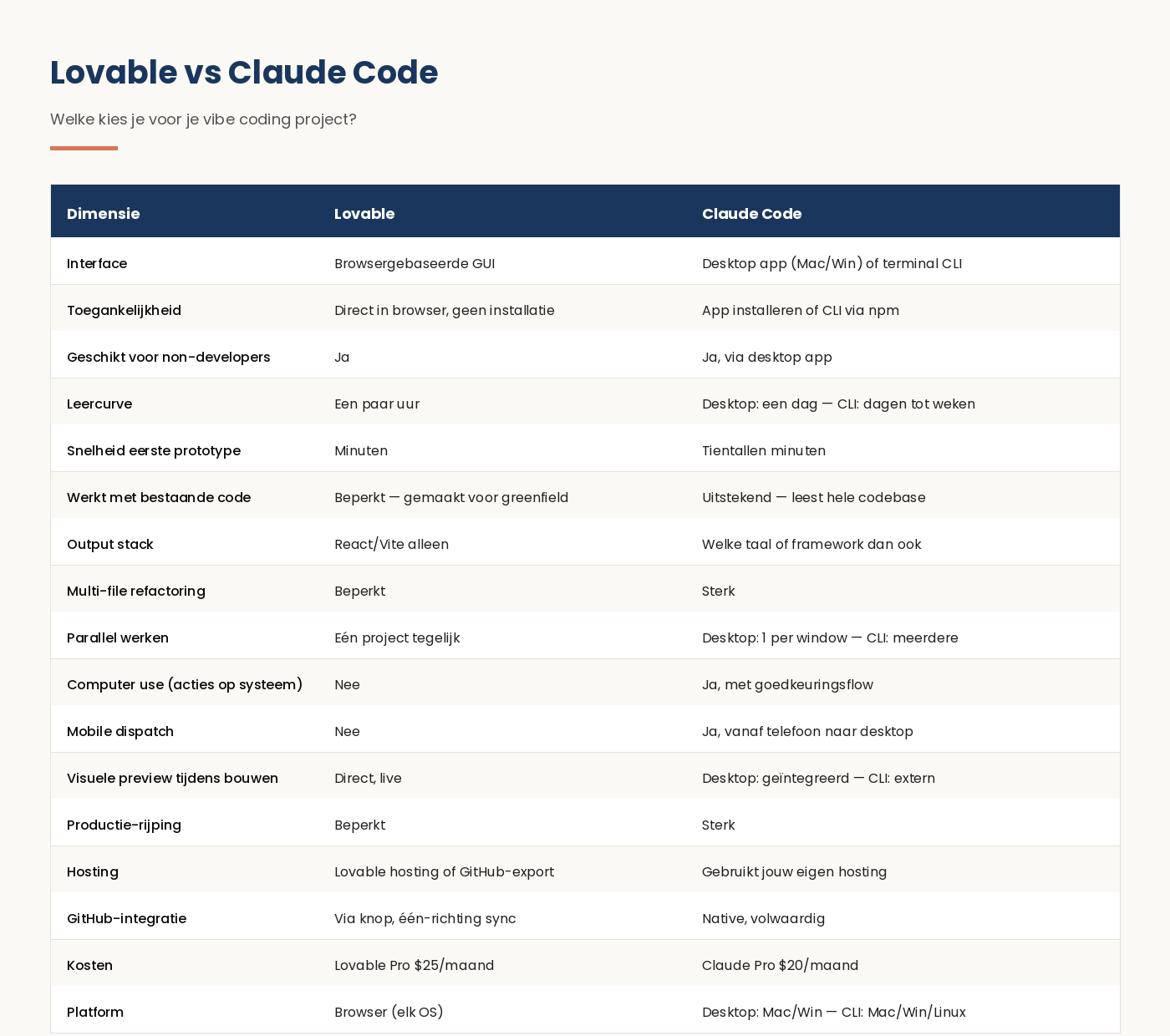Select 'Snelheid eerste prototype' row label

pos(154,451)
